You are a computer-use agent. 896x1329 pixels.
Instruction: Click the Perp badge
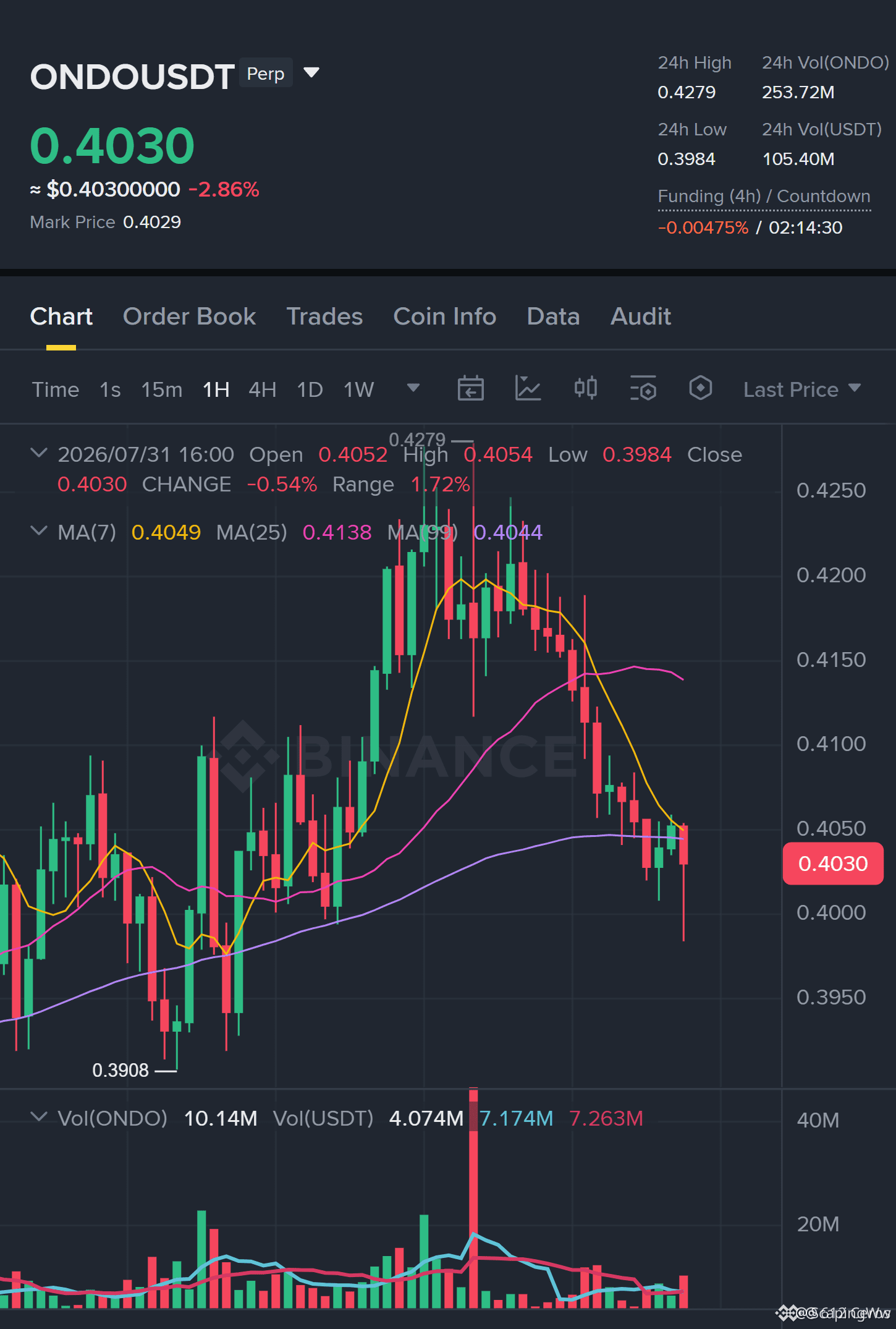point(266,74)
